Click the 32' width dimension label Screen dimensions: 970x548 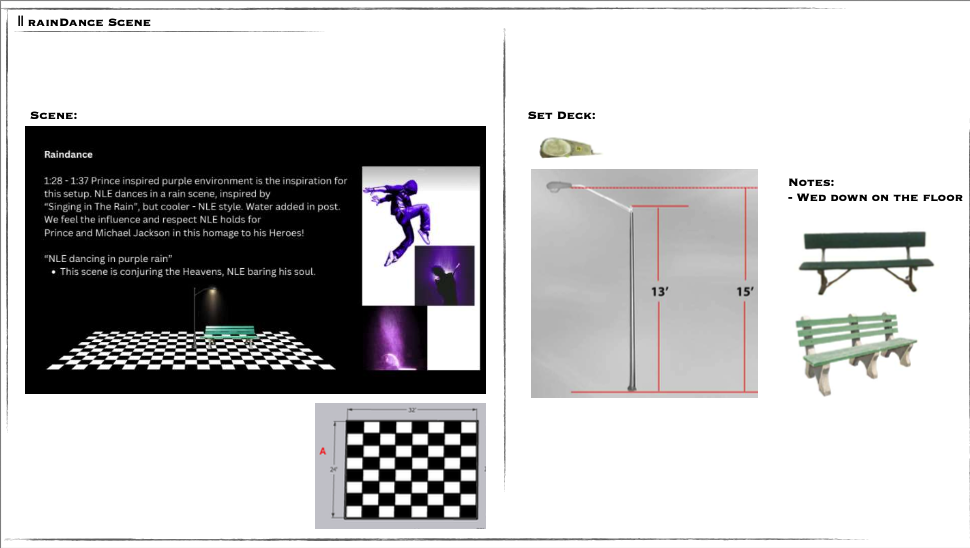point(412,410)
